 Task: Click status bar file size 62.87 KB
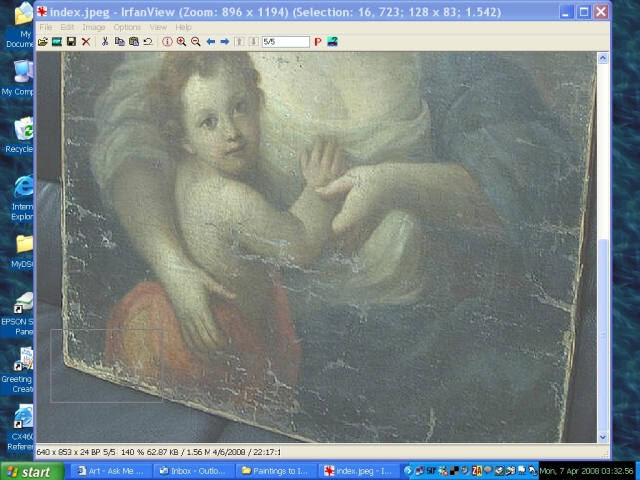165,452
